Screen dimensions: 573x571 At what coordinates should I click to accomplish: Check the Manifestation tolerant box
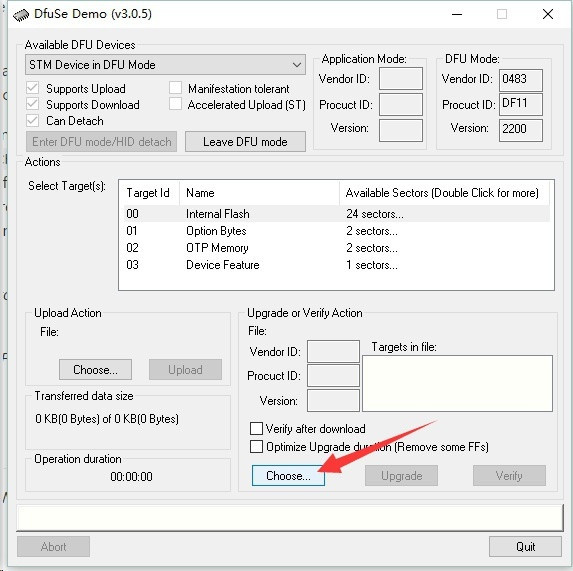[175, 88]
